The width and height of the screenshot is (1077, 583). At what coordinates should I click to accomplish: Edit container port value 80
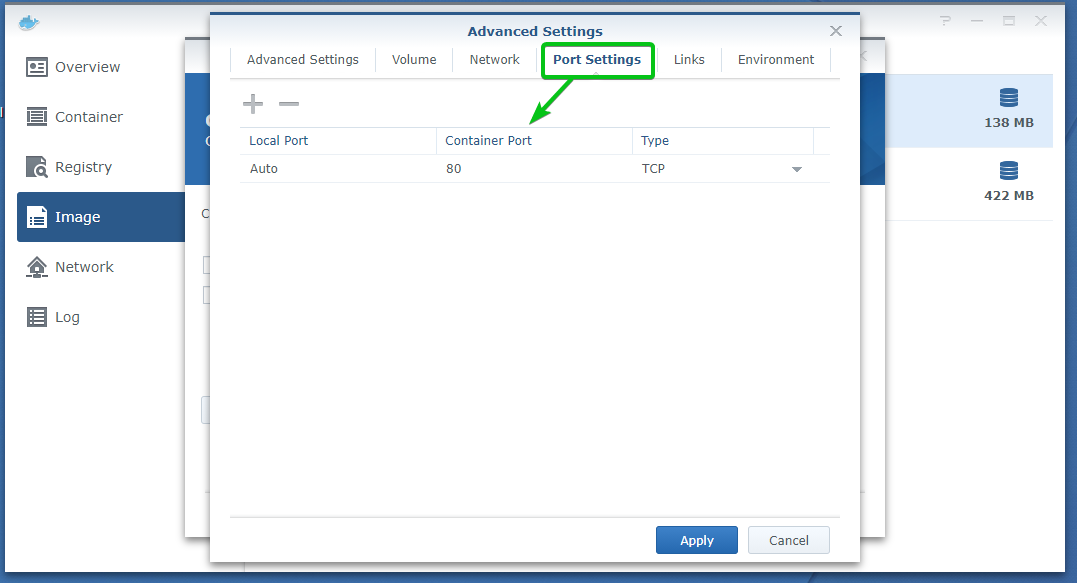point(534,169)
